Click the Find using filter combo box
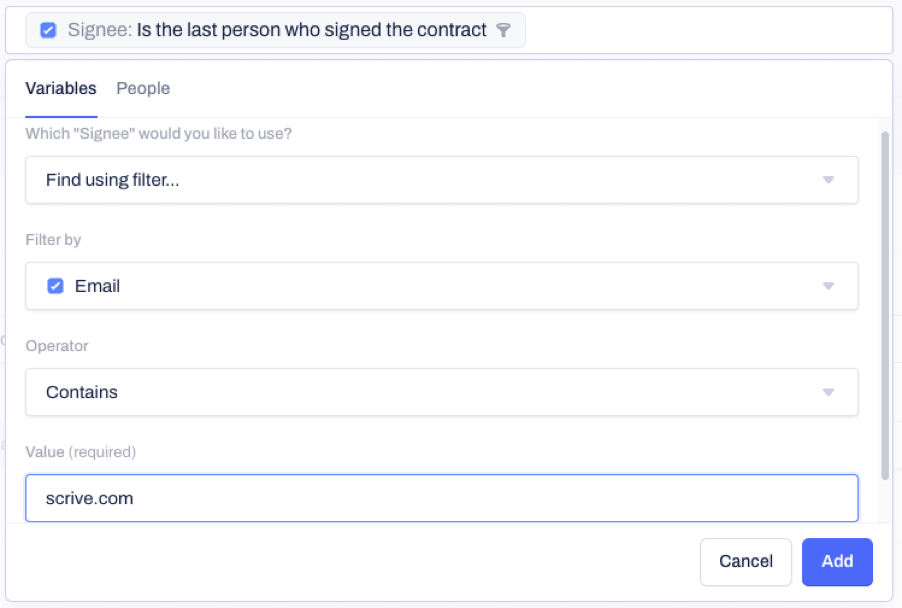Viewport: 902px width, 608px height. point(442,180)
